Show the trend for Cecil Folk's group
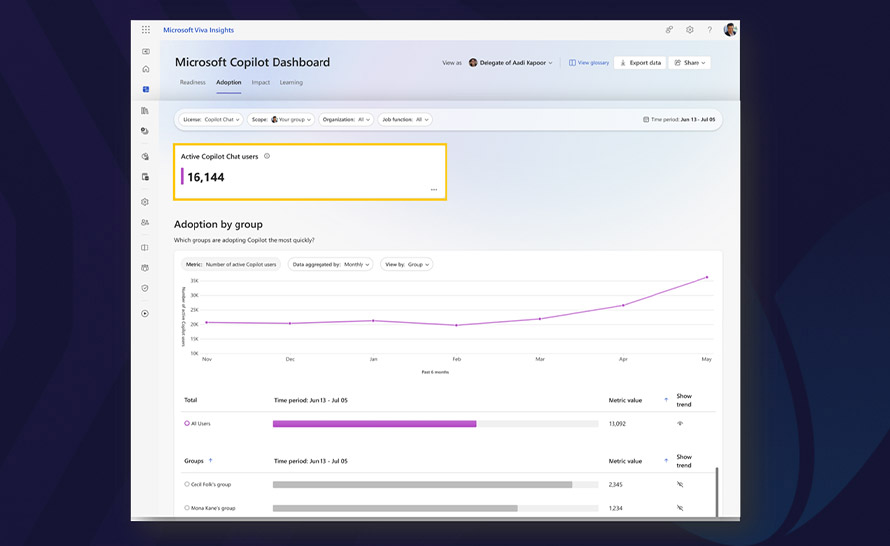Image resolution: width=890 pixels, height=546 pixels. 680,484
